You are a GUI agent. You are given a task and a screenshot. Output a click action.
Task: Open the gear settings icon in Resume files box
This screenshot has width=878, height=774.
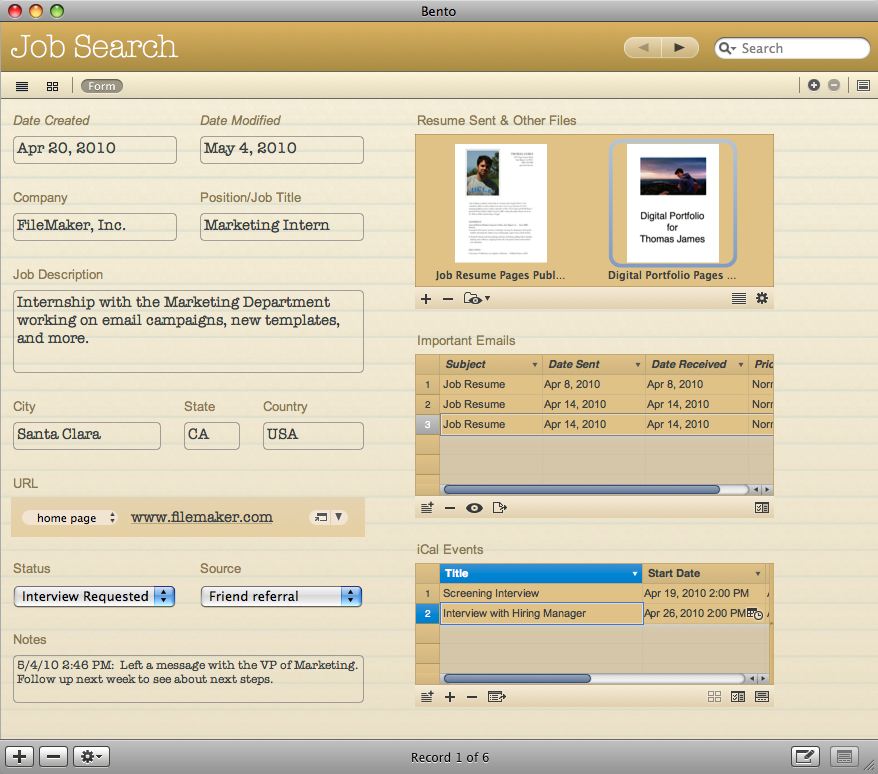pos(762,298)
